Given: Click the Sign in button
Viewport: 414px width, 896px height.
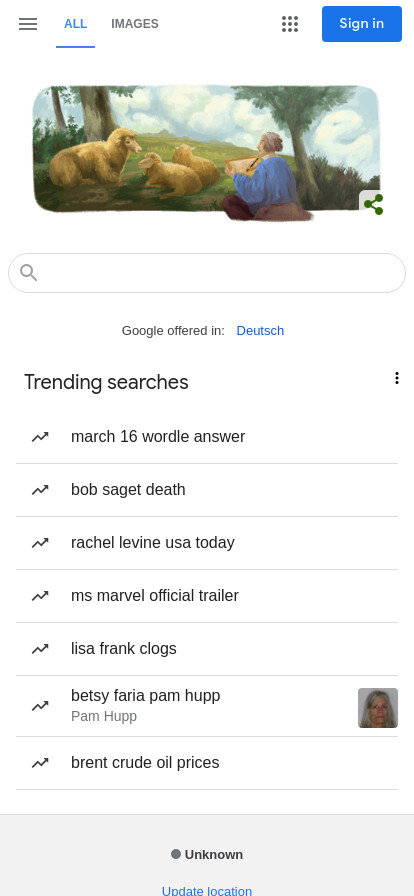Looking at the screenshot, I should point(362,24).
